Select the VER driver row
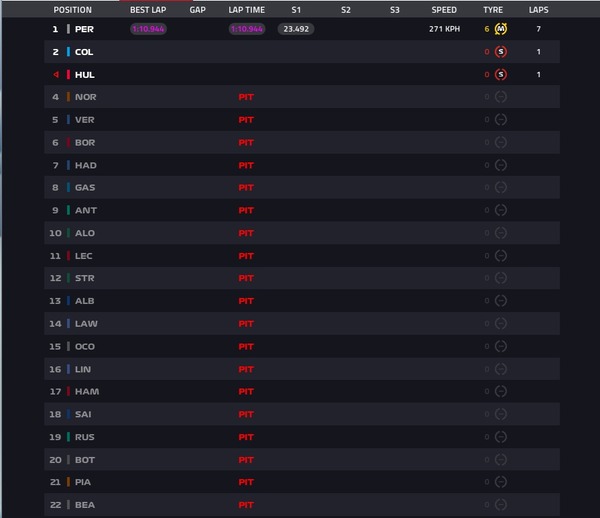 click(x=302, y=120)
